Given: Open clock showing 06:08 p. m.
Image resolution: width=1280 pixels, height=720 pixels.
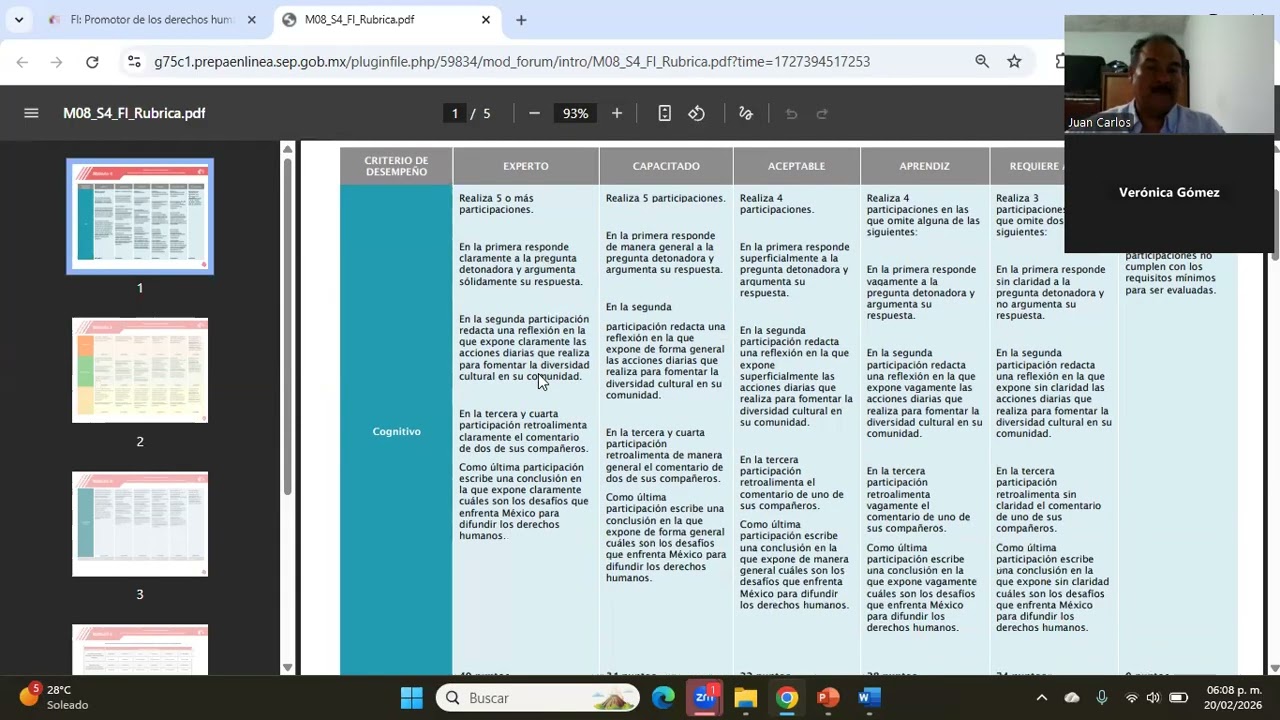Looking at the screenshot, I should click(x=1234, y=698).
